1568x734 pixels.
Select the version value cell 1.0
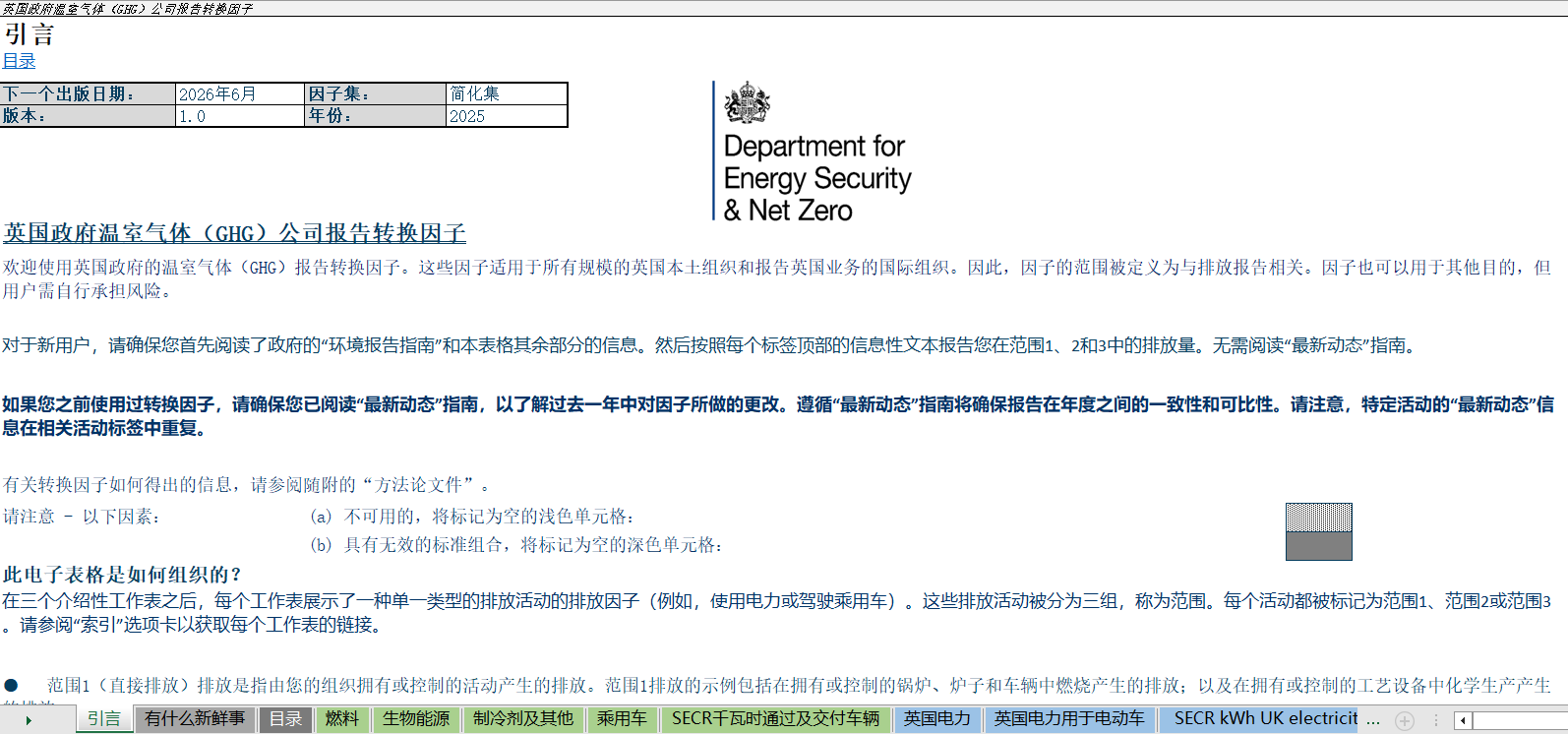coord(240,115)
